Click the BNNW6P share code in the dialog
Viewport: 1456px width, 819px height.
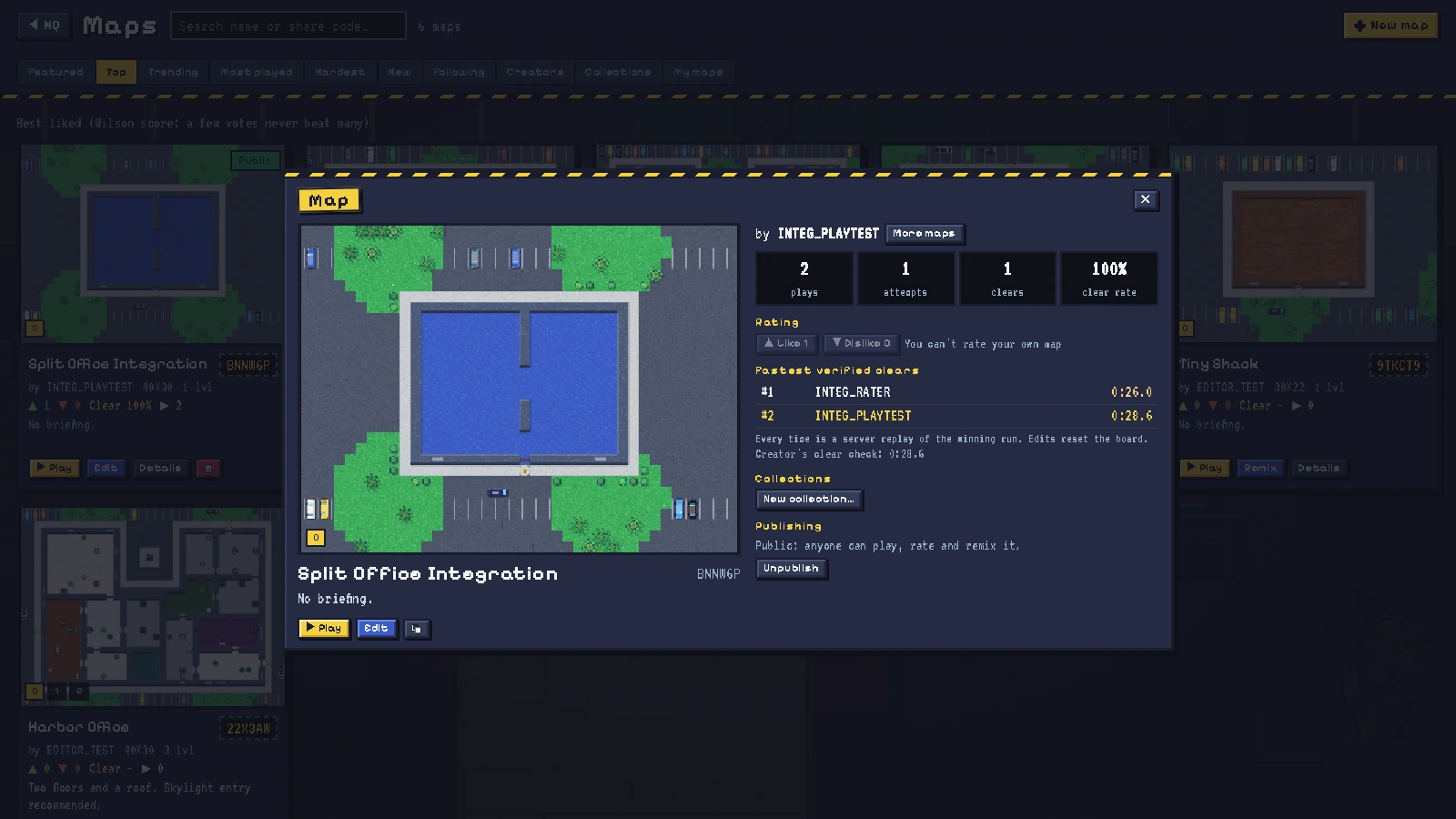point(718,574)
